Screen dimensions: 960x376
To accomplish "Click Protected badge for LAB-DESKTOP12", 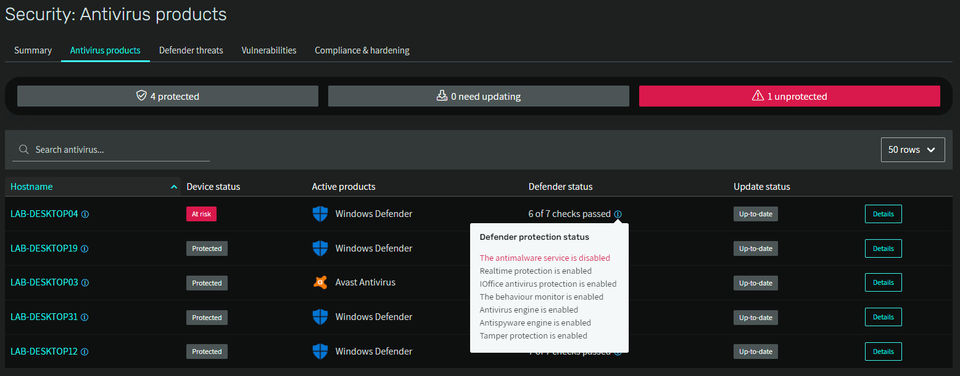I will click(x=207, y=352).
